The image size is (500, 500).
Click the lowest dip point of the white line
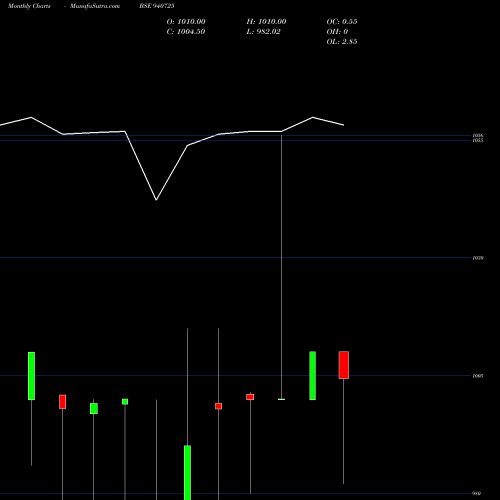coord(156,200)
